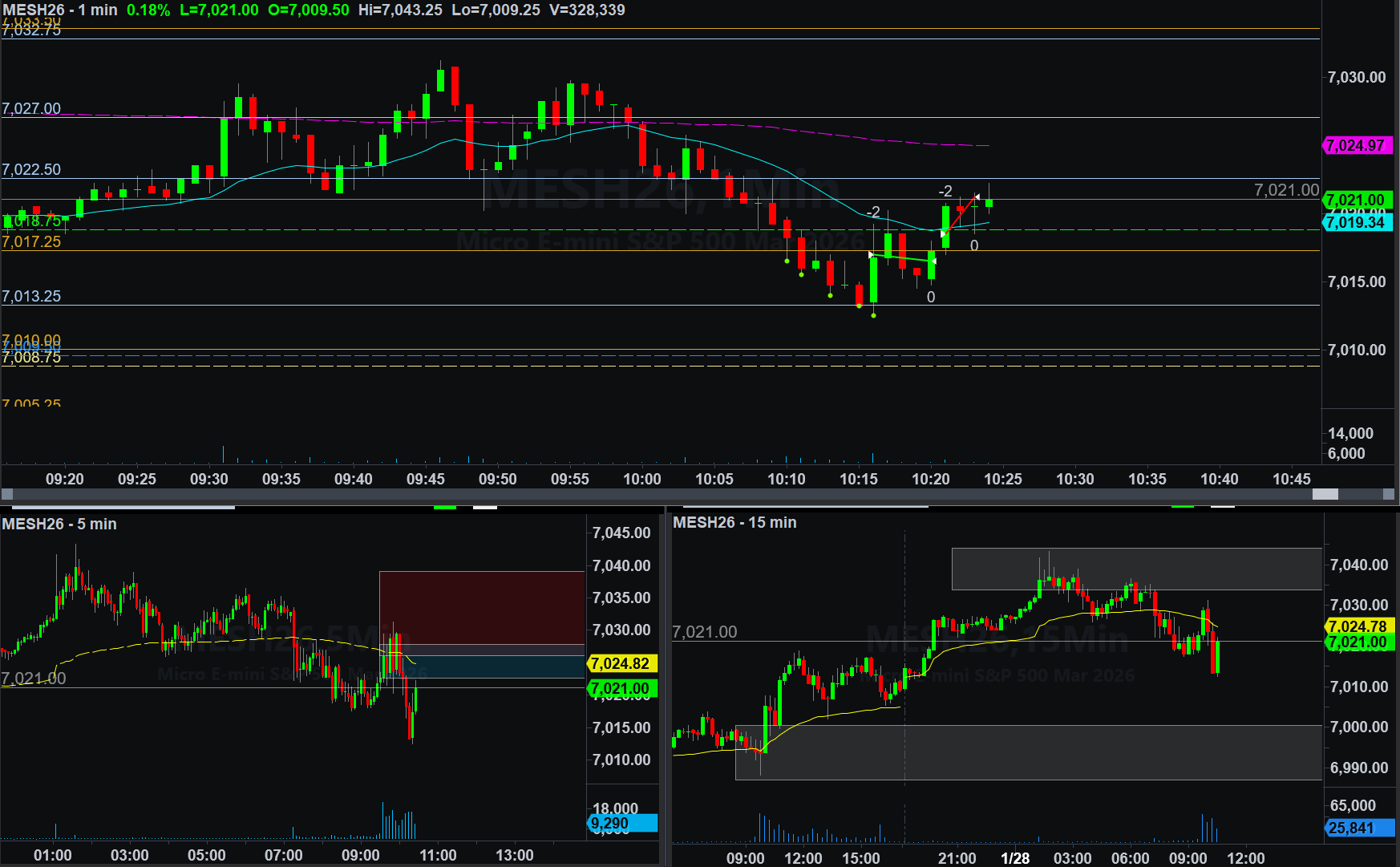The image size is (1400, 867).
Task: Select lower gray rectangle on 15 min chart
Action: tap(1026, 752)
